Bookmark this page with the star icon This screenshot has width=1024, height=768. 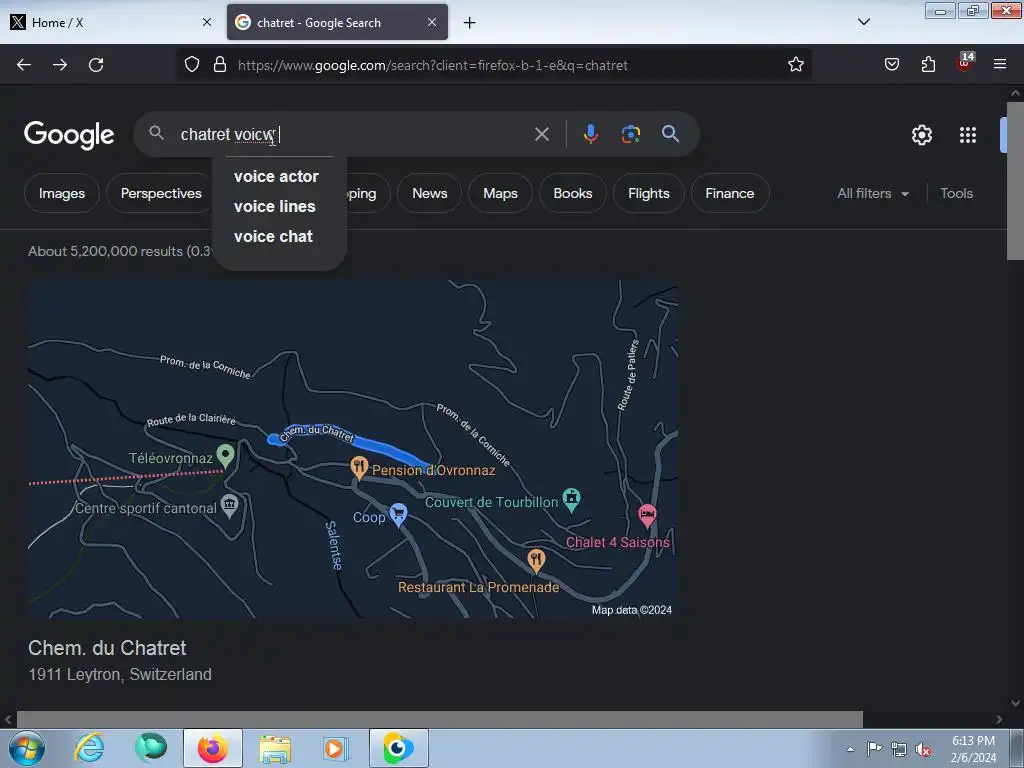795,65
